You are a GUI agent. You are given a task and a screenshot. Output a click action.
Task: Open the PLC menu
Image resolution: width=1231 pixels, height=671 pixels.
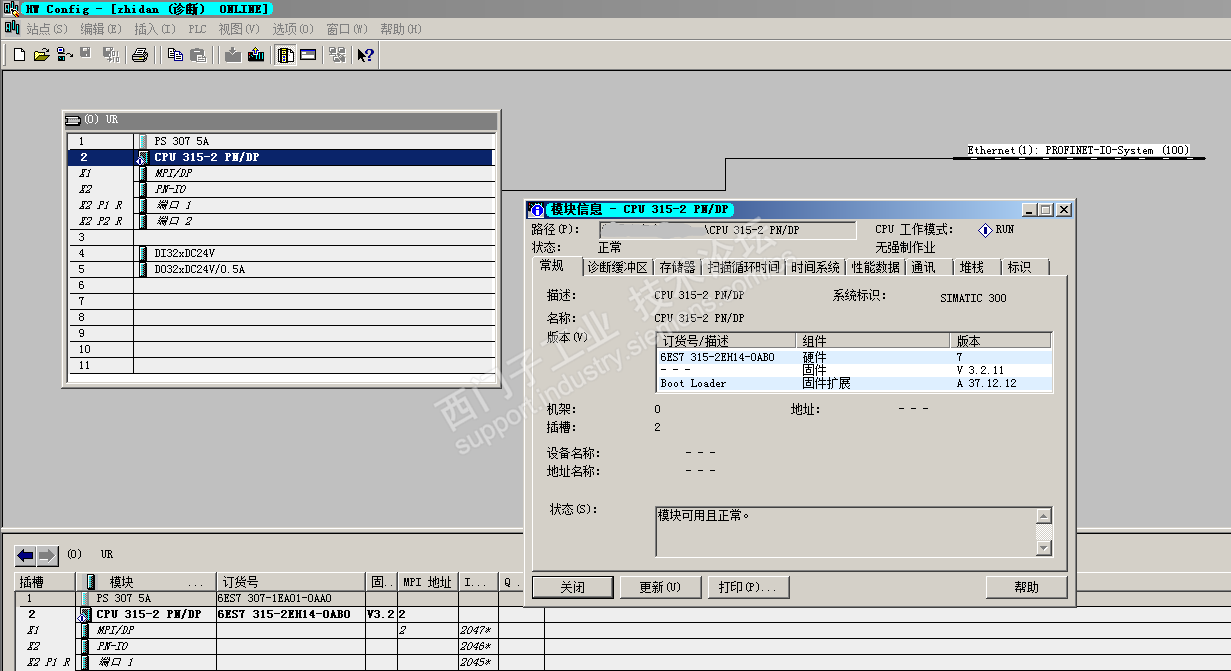[x=197, y=29]
